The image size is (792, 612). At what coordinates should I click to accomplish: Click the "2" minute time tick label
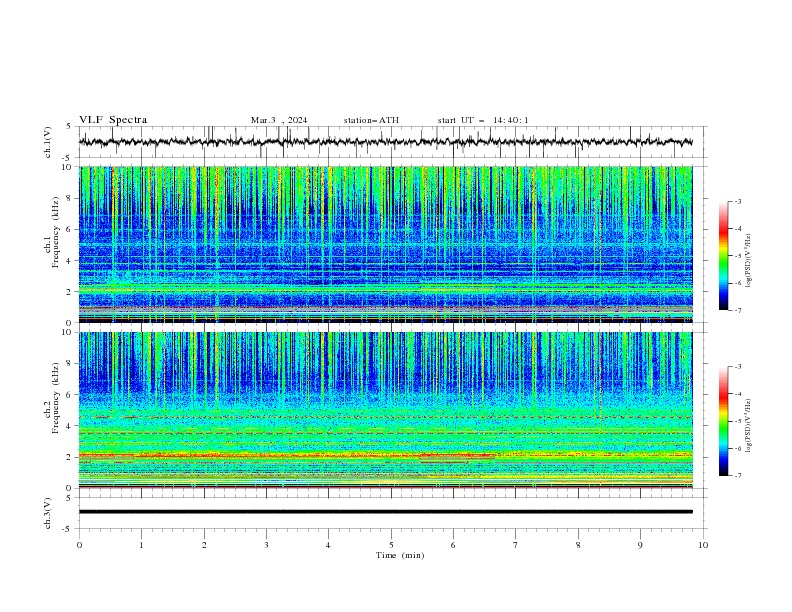(204, 545)
